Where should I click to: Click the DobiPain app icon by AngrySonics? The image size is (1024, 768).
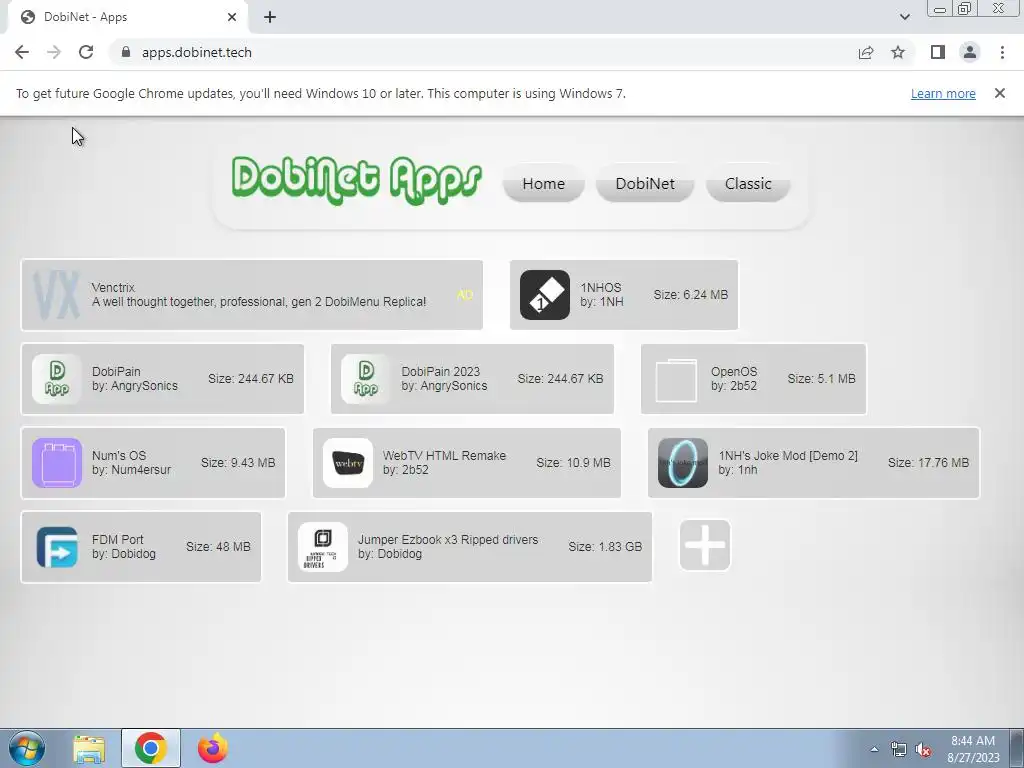(x=57, y=379)
